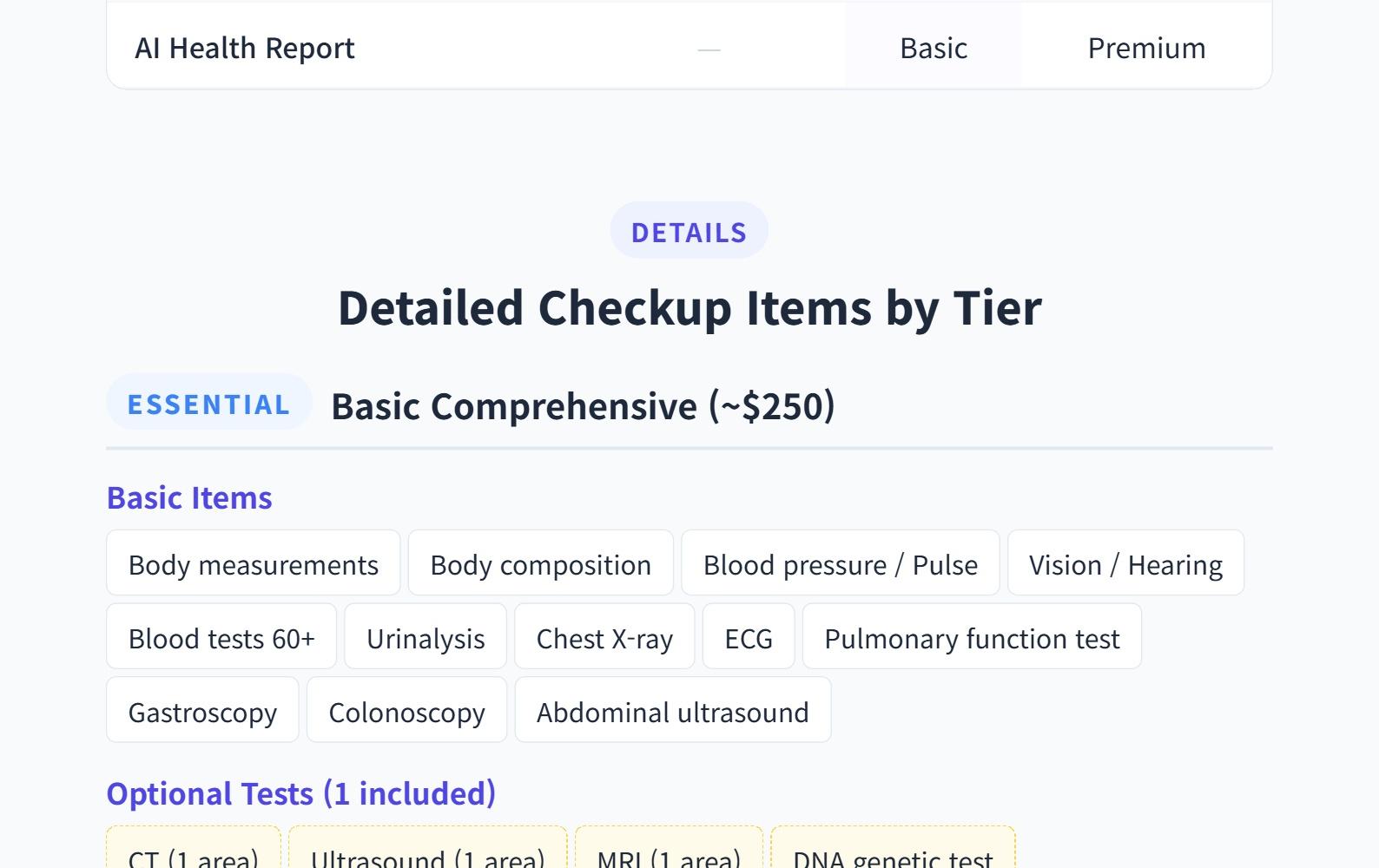Pick the Chest X-ray chip

(604, 638)
